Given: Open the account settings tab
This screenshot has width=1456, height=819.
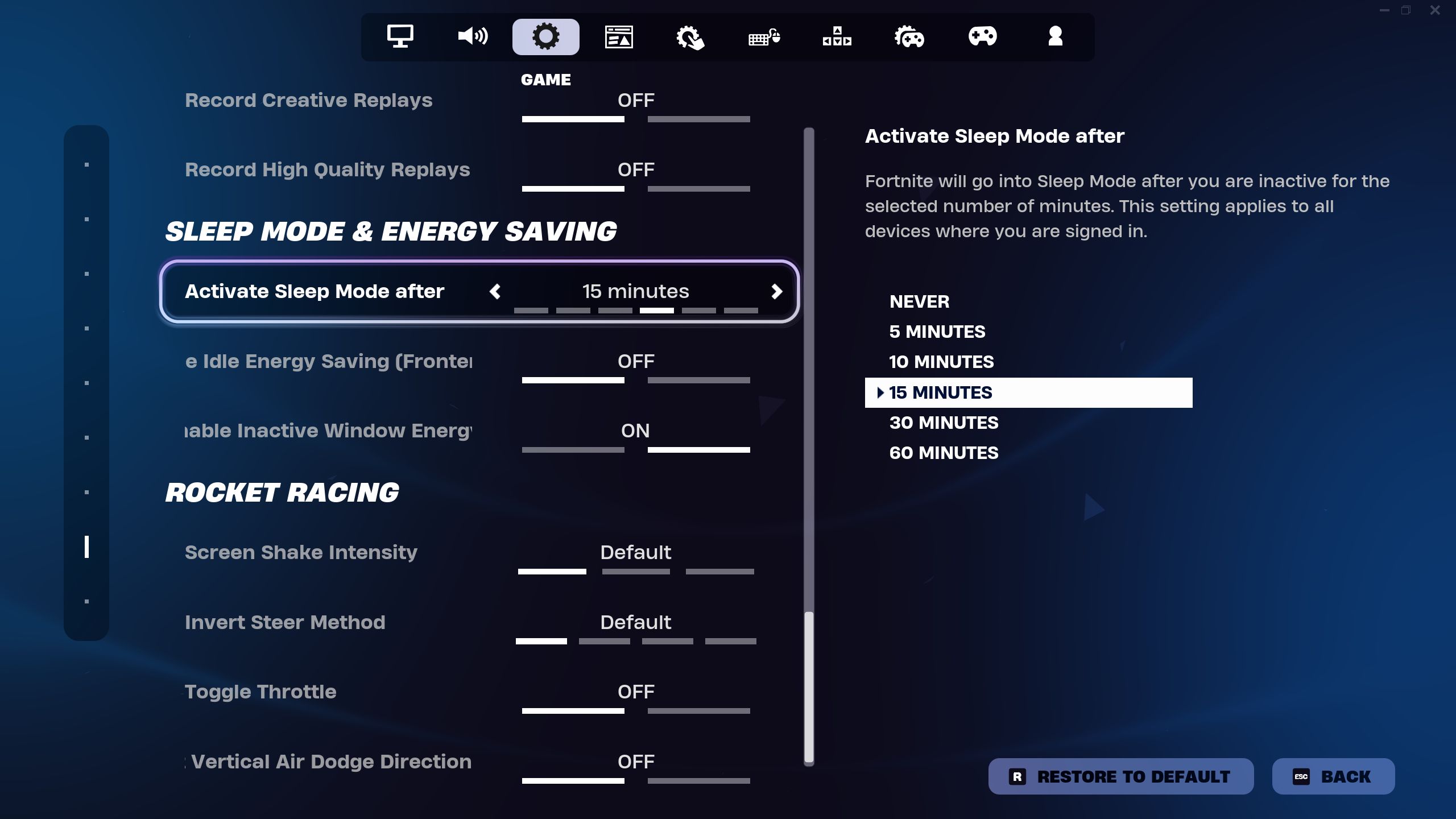Looking at the screenshot, I should 1055,36.
